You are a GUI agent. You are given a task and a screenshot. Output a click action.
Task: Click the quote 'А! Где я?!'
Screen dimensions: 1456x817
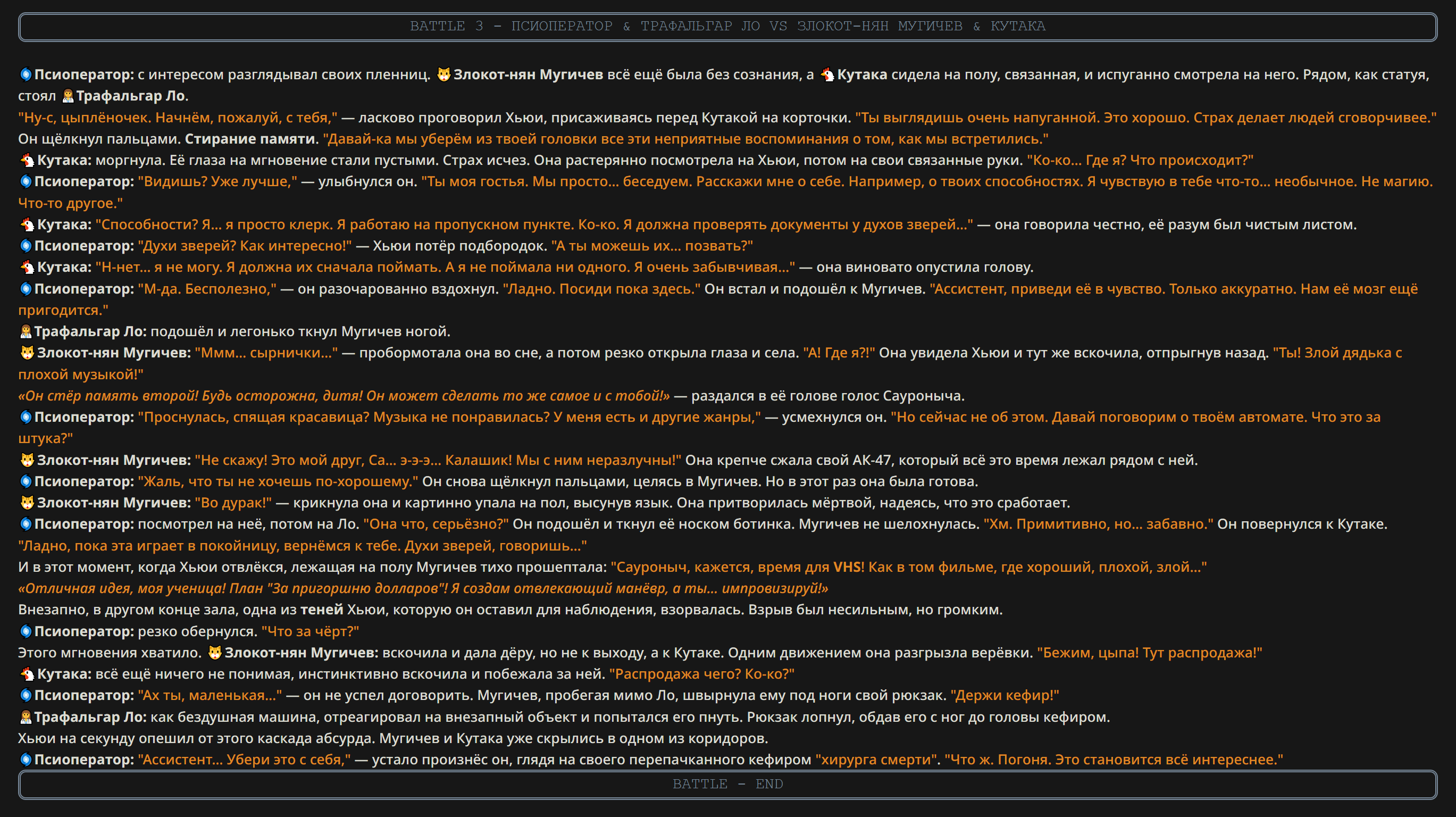coord(839,353)
